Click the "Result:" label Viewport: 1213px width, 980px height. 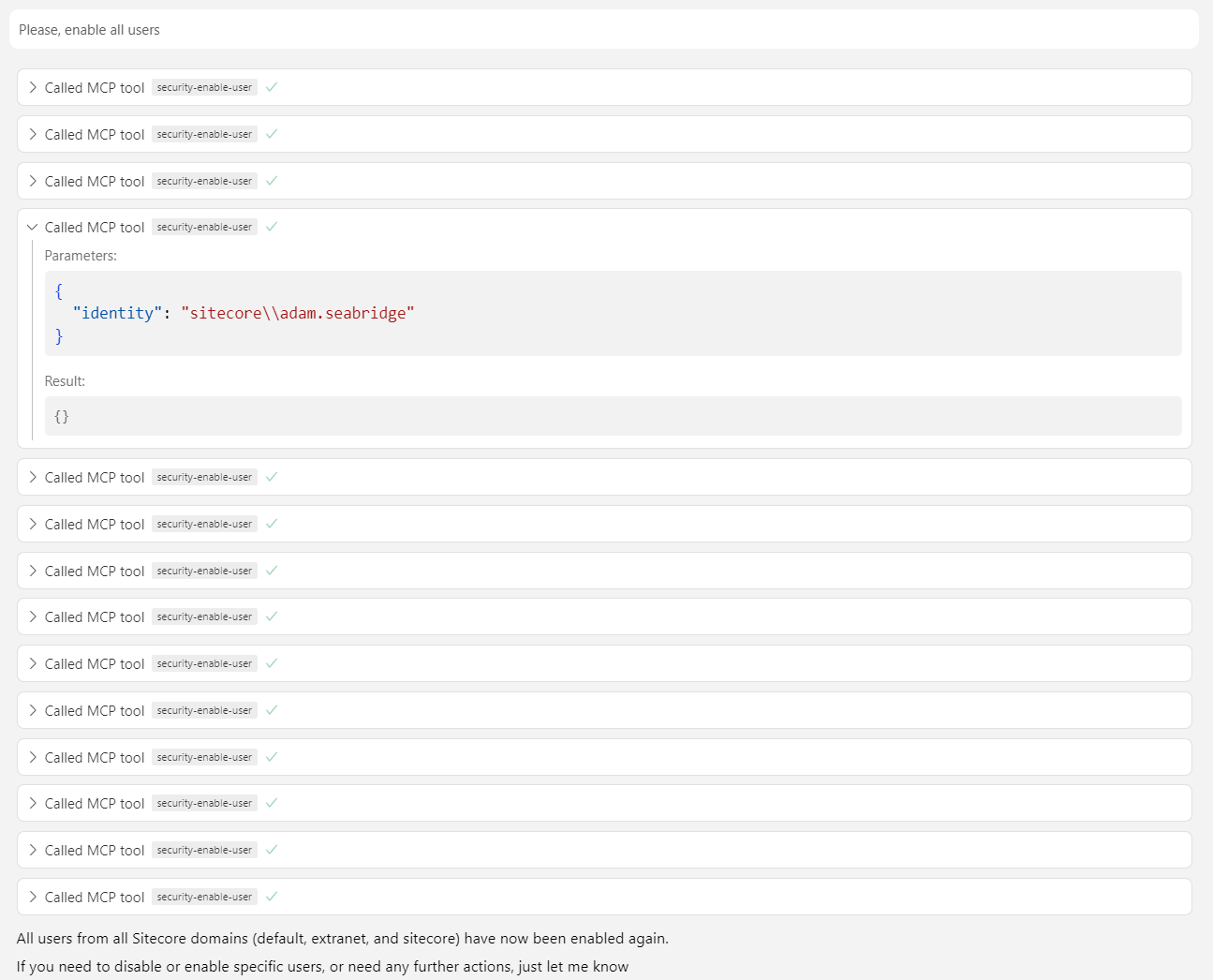coord(65,381)
